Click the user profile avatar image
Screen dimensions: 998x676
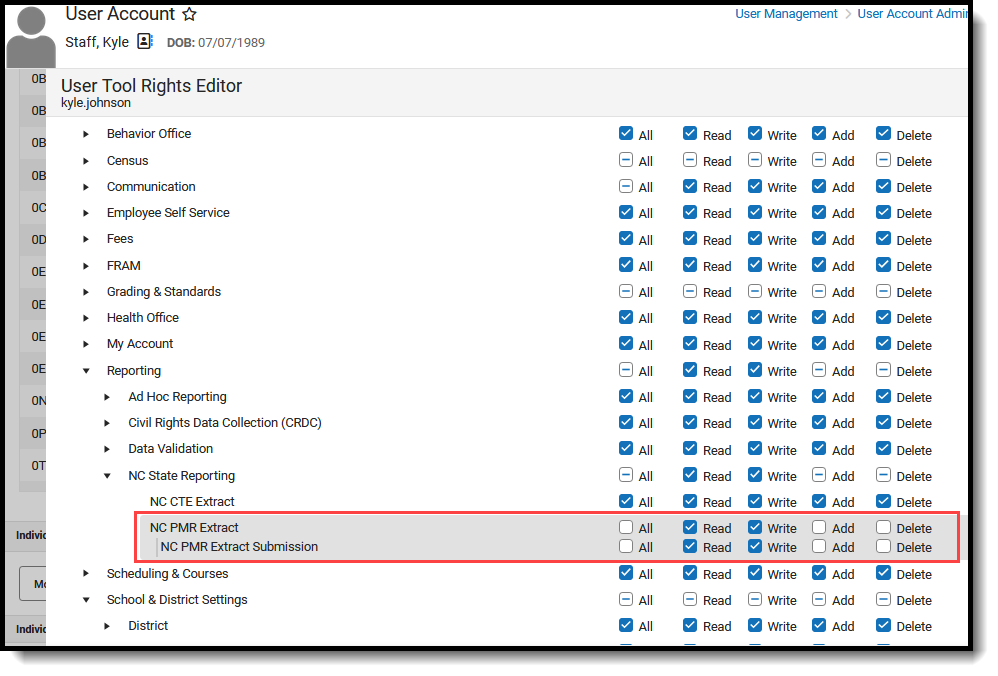pos(31,35)
